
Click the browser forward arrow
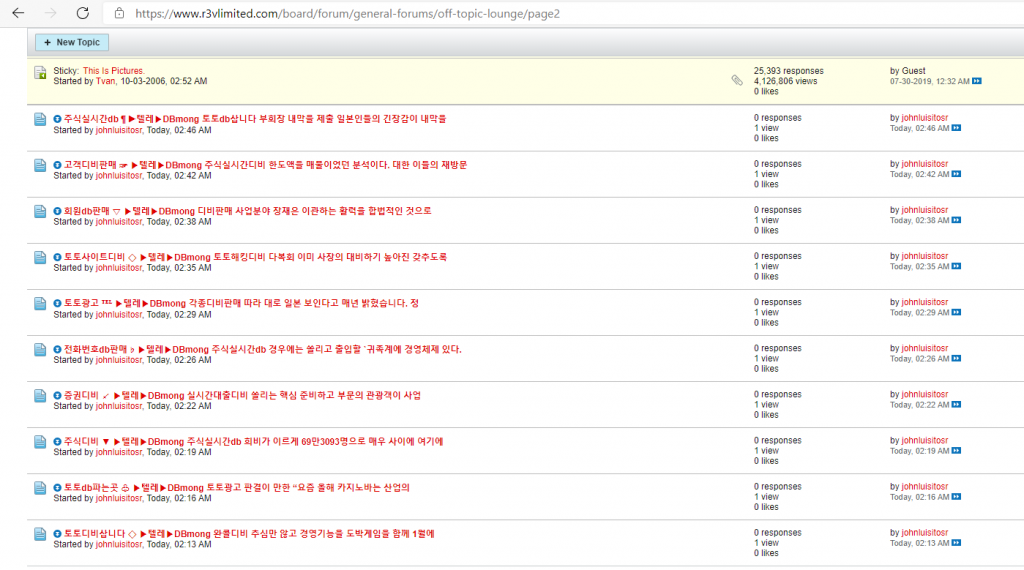click(50, 14)
